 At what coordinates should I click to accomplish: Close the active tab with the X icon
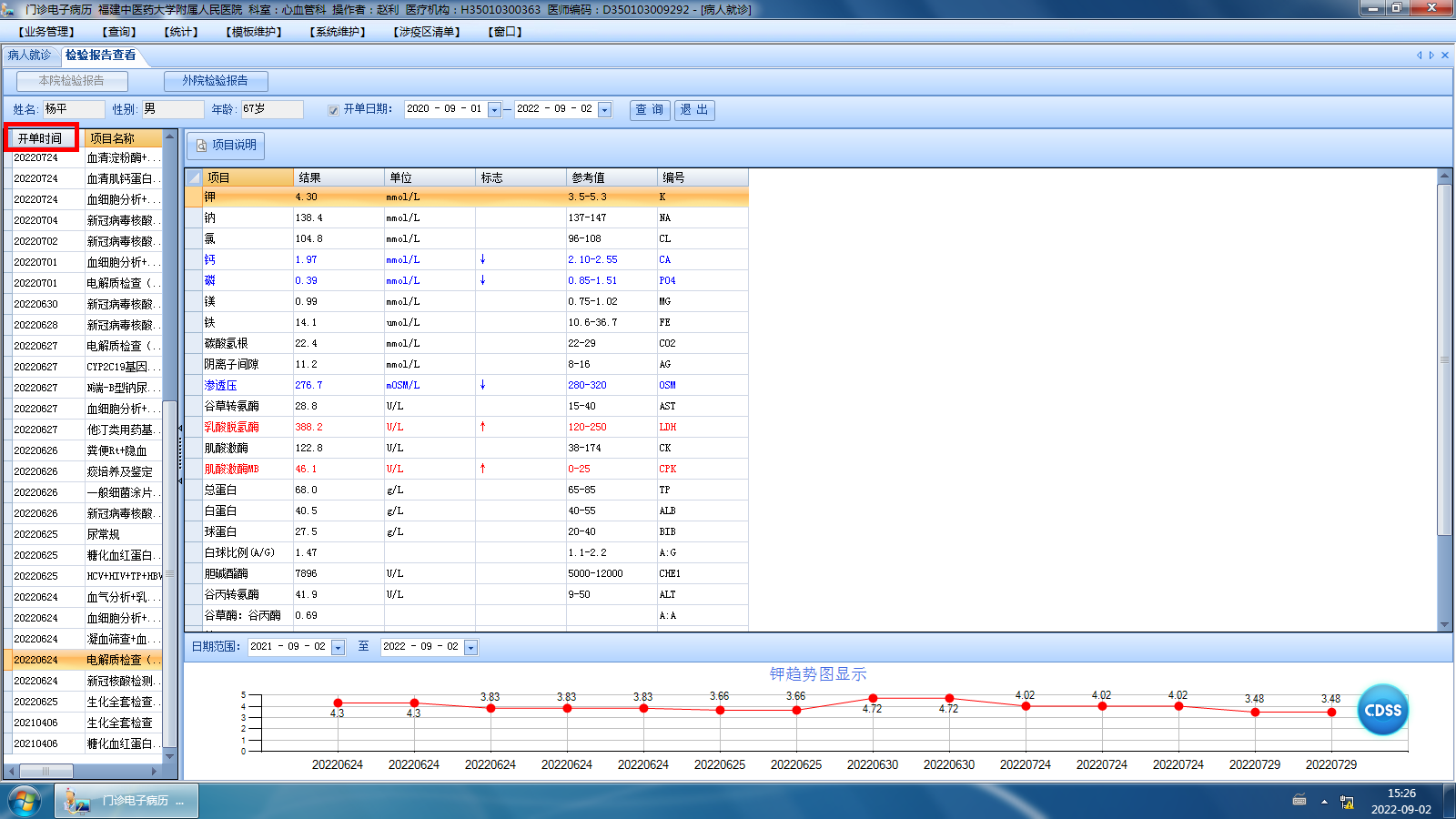click(x=1445, y=56)
